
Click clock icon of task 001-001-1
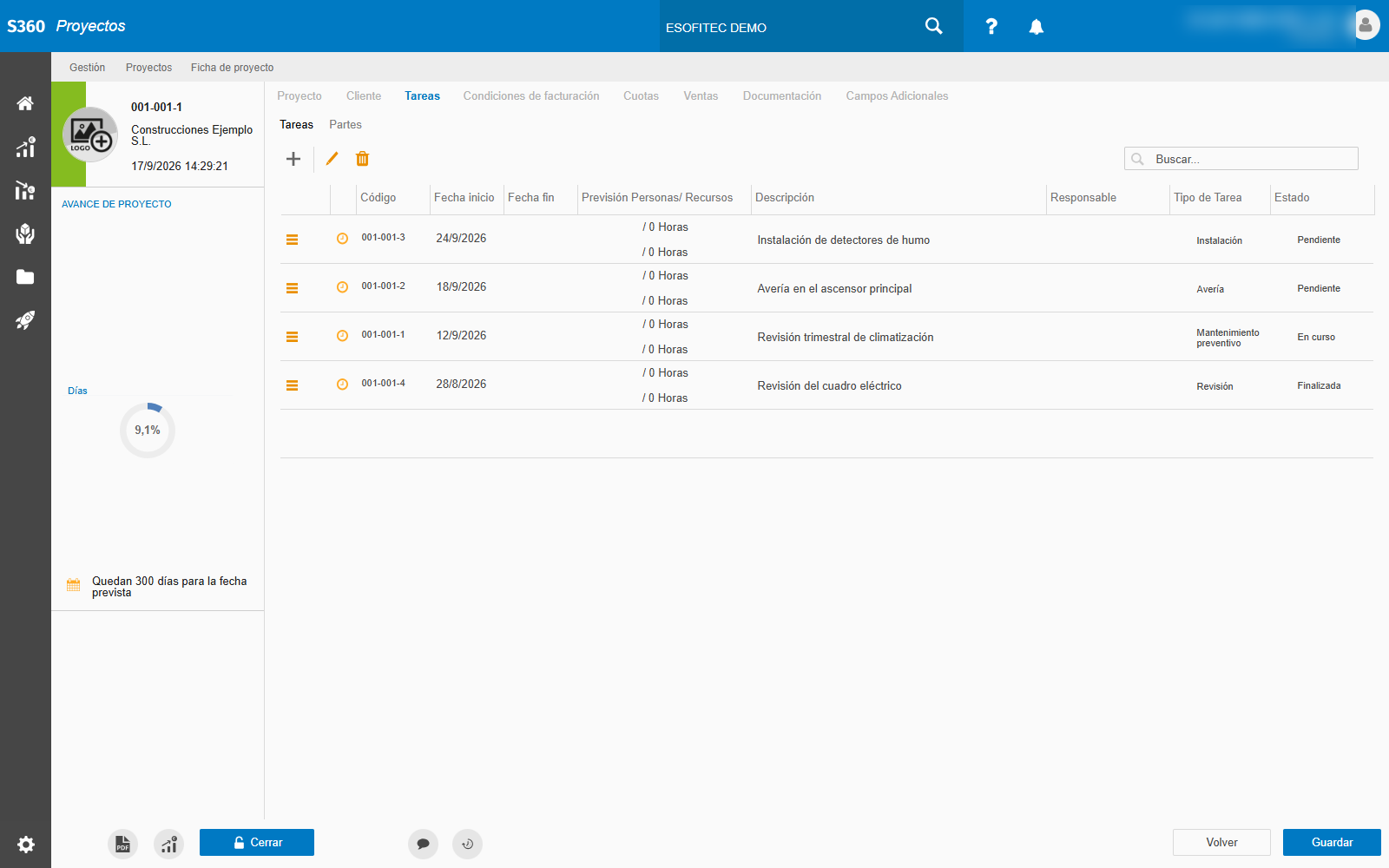click(342, 336)
